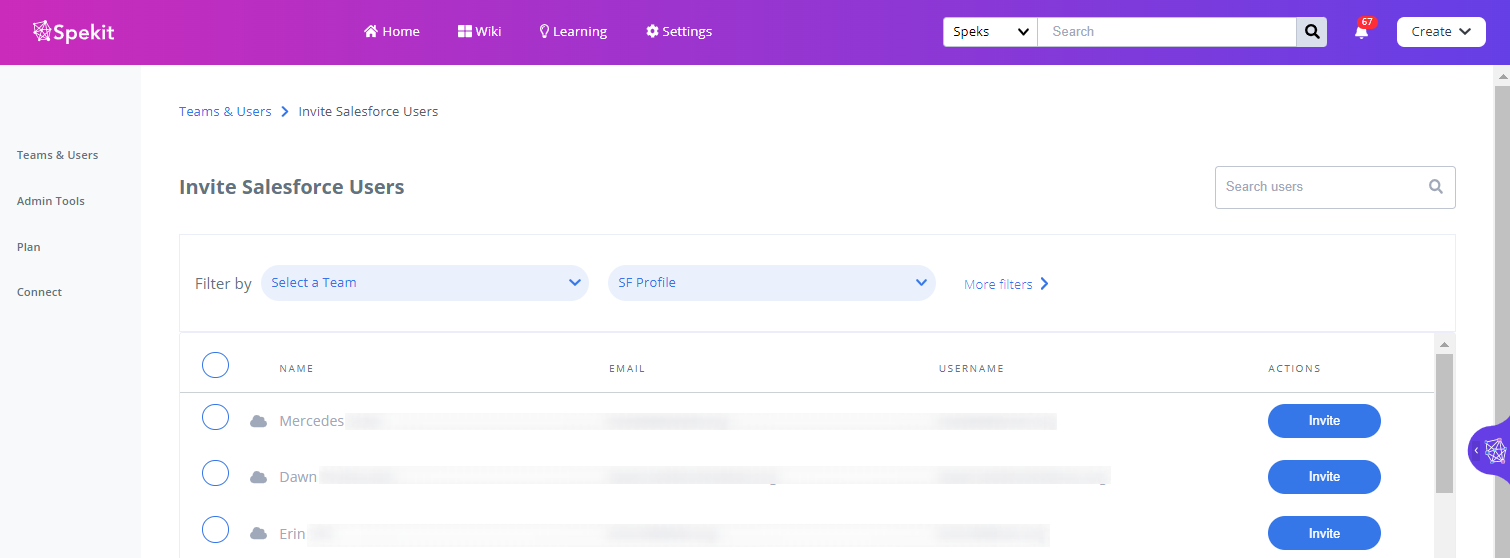Open the notifications bell
Image resolution: width=1510 pixels, height=558 pixels.
(1361, 31)
